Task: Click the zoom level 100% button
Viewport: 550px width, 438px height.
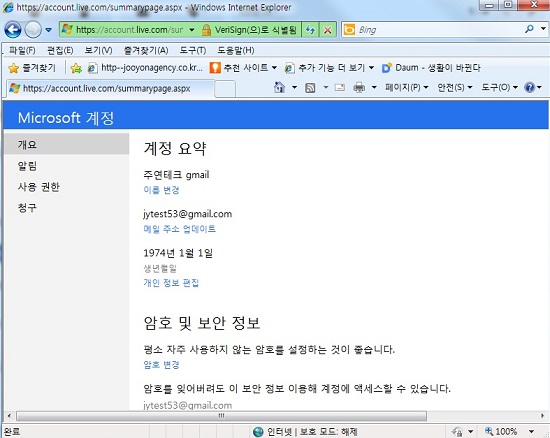Action: [501, 431]
